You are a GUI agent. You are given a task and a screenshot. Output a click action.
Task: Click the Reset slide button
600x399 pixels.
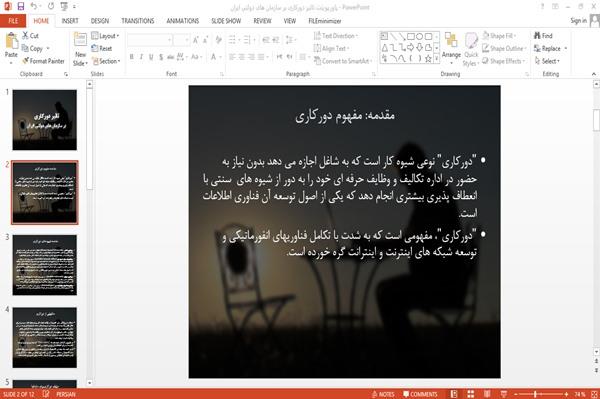point(102,49)
